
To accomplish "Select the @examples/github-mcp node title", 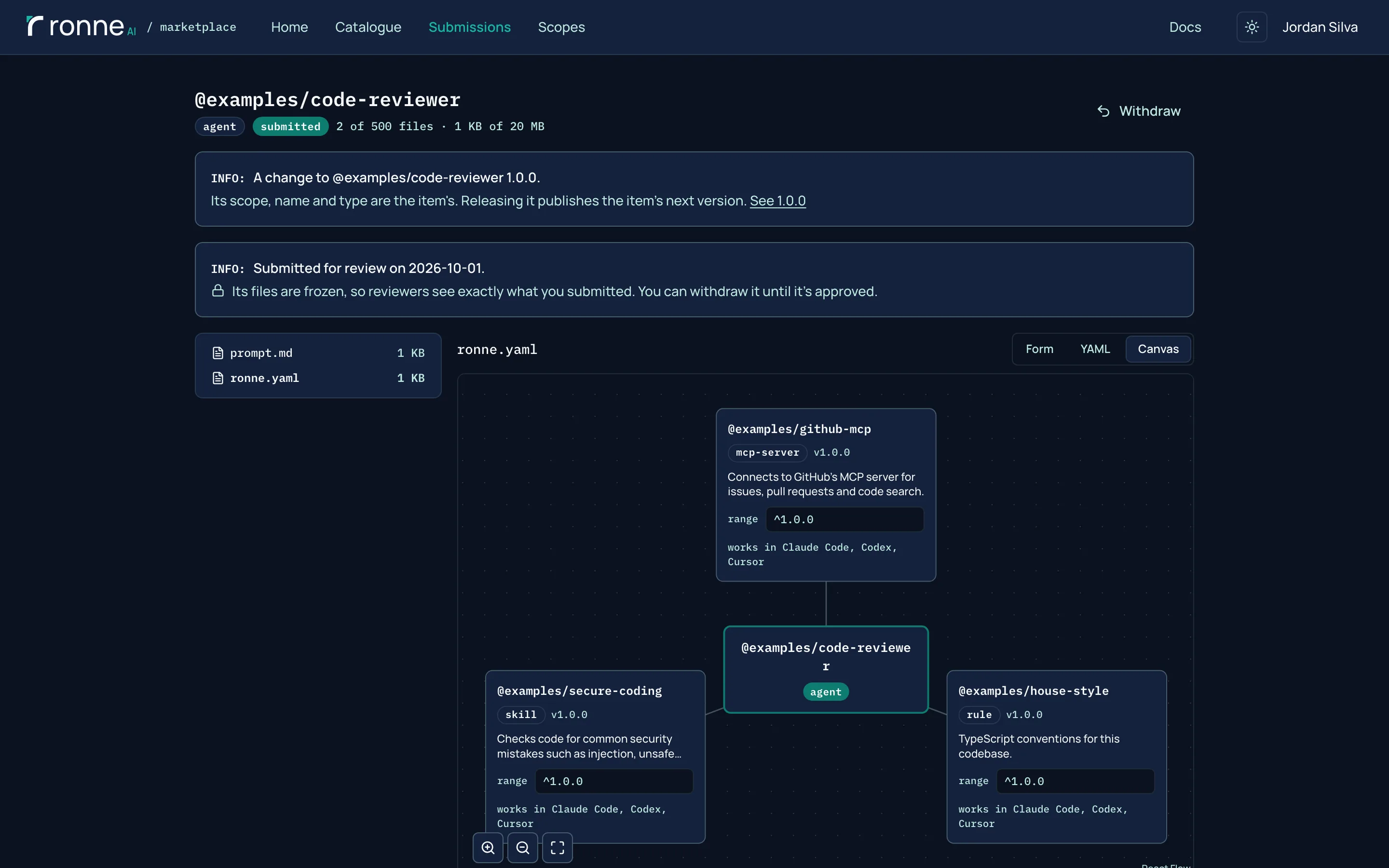I will click(799, 429).
